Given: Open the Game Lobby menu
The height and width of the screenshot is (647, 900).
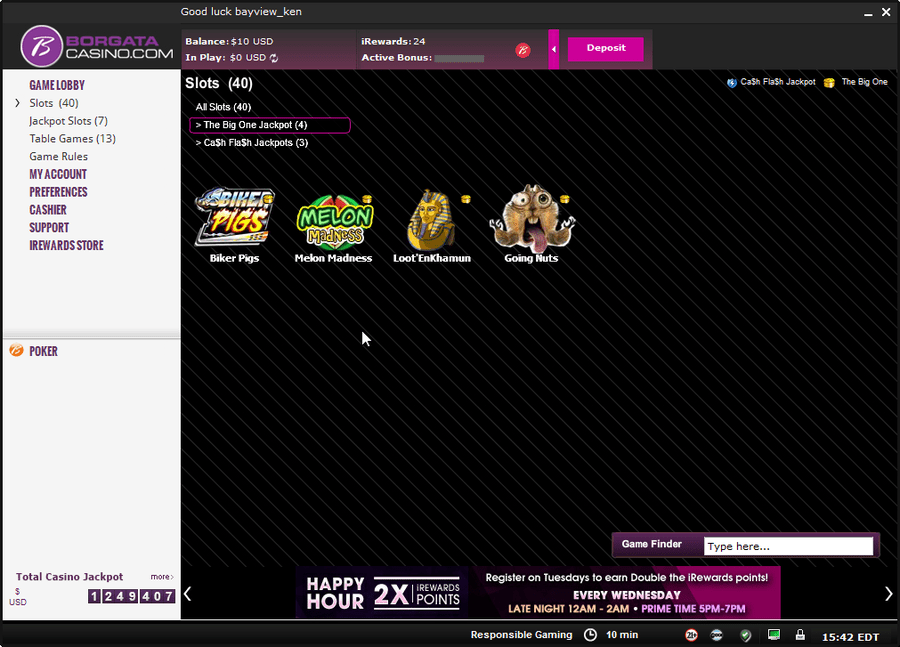Looking at the screenshot, I should [57, 86].
